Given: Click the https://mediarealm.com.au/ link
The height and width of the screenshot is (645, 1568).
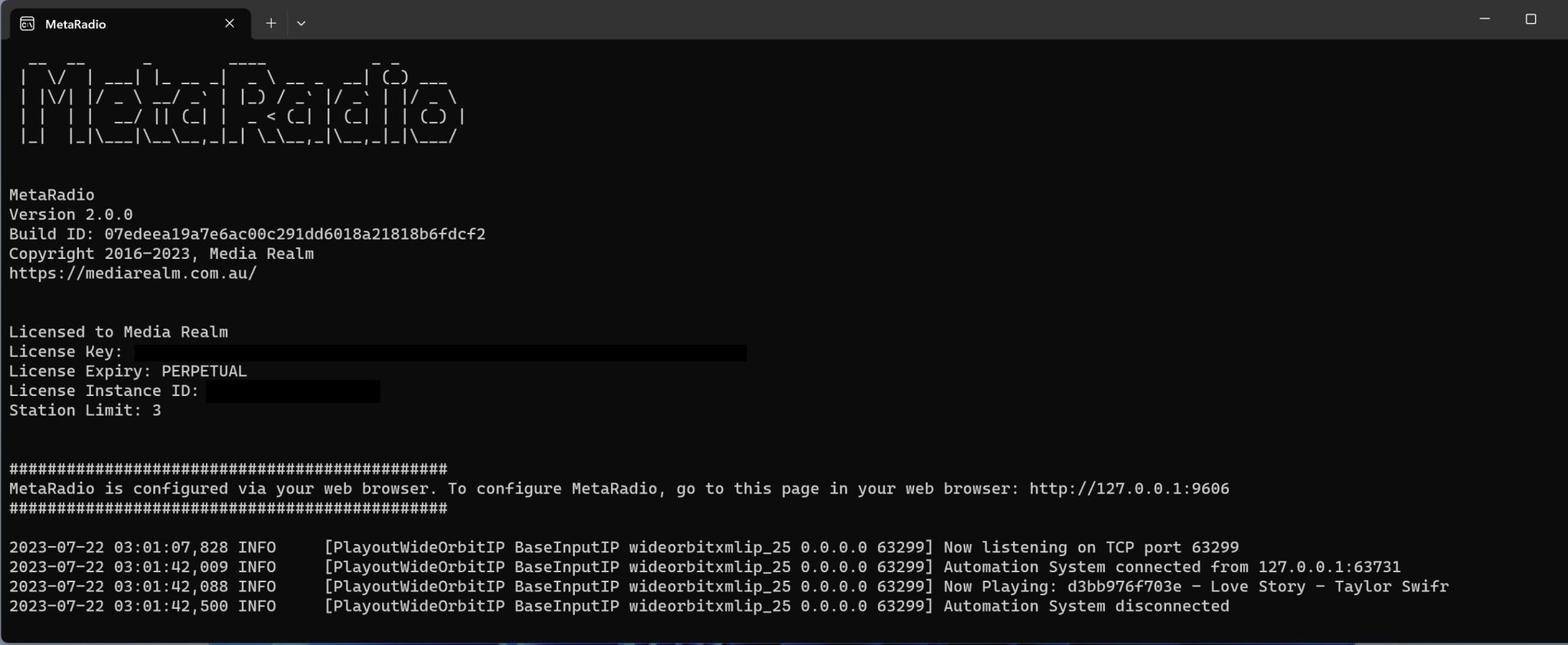Looking at the screenshot, I should (132, 273).
